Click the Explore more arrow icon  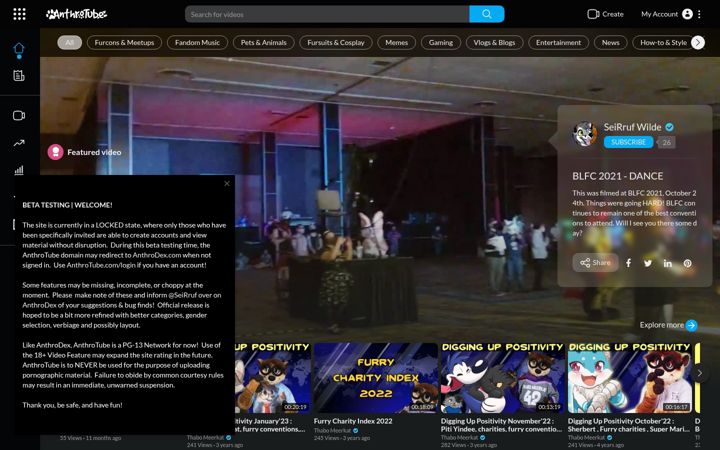click(x=692, y=326)
